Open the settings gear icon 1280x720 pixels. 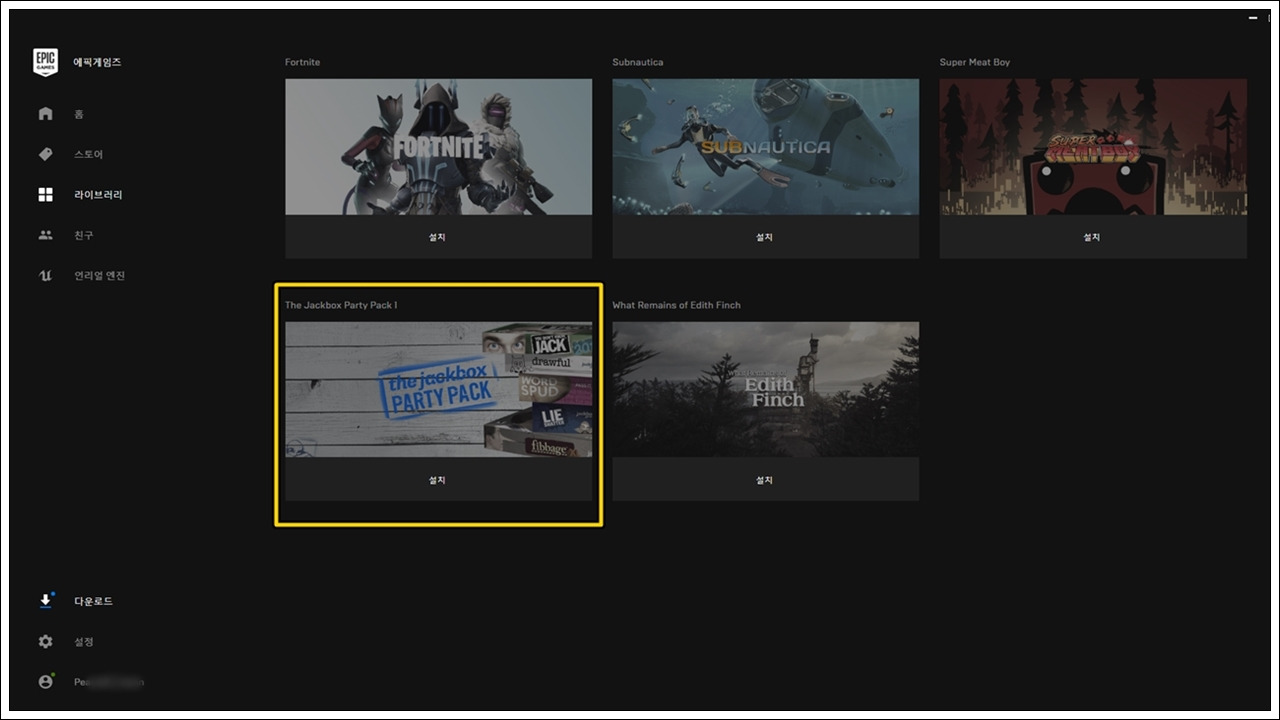[x=45, y=642]
